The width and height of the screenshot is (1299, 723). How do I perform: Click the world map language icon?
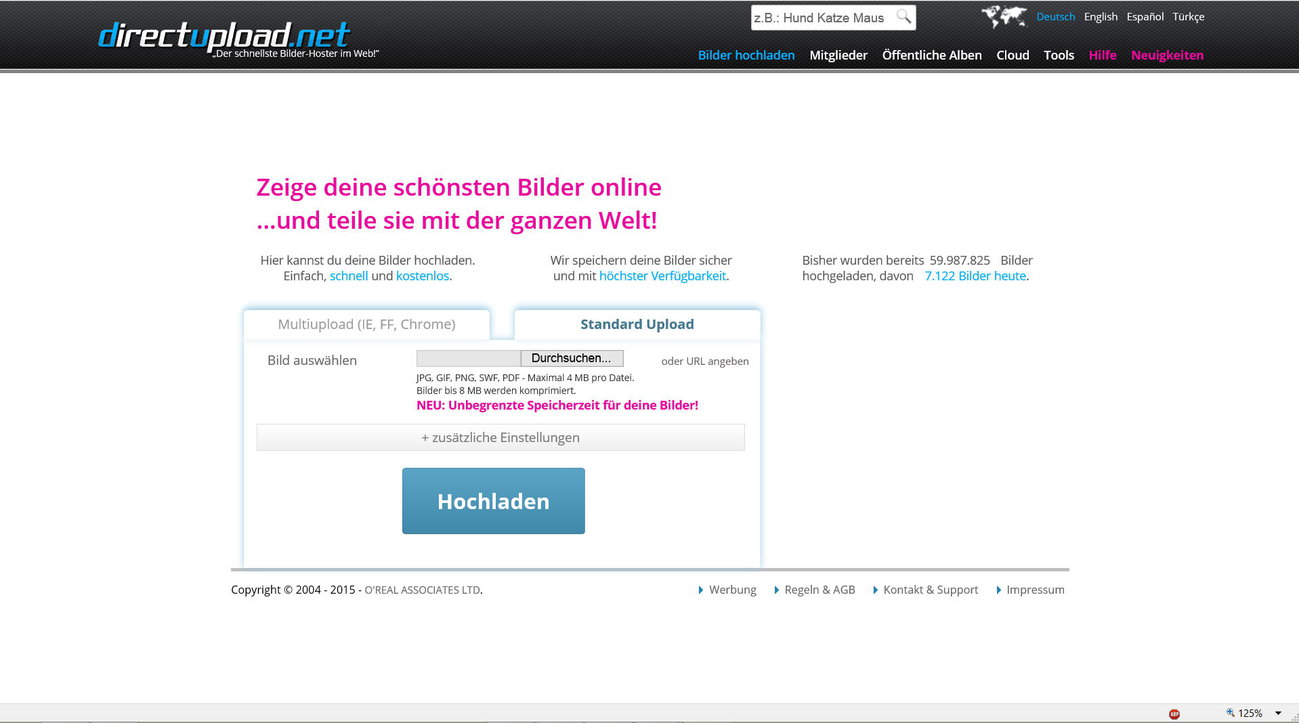pyautogui.click(x=1004, y=17)
